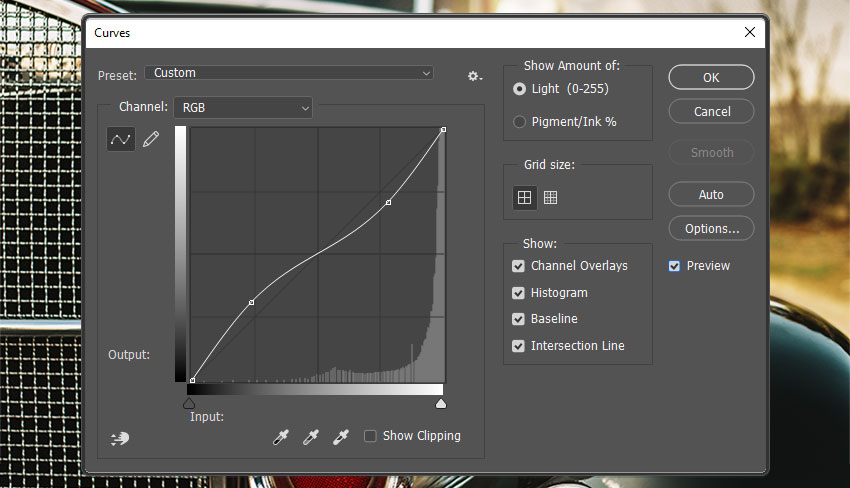Open the preset options gear menu
The image size is (850, 488).
point(475,76)
